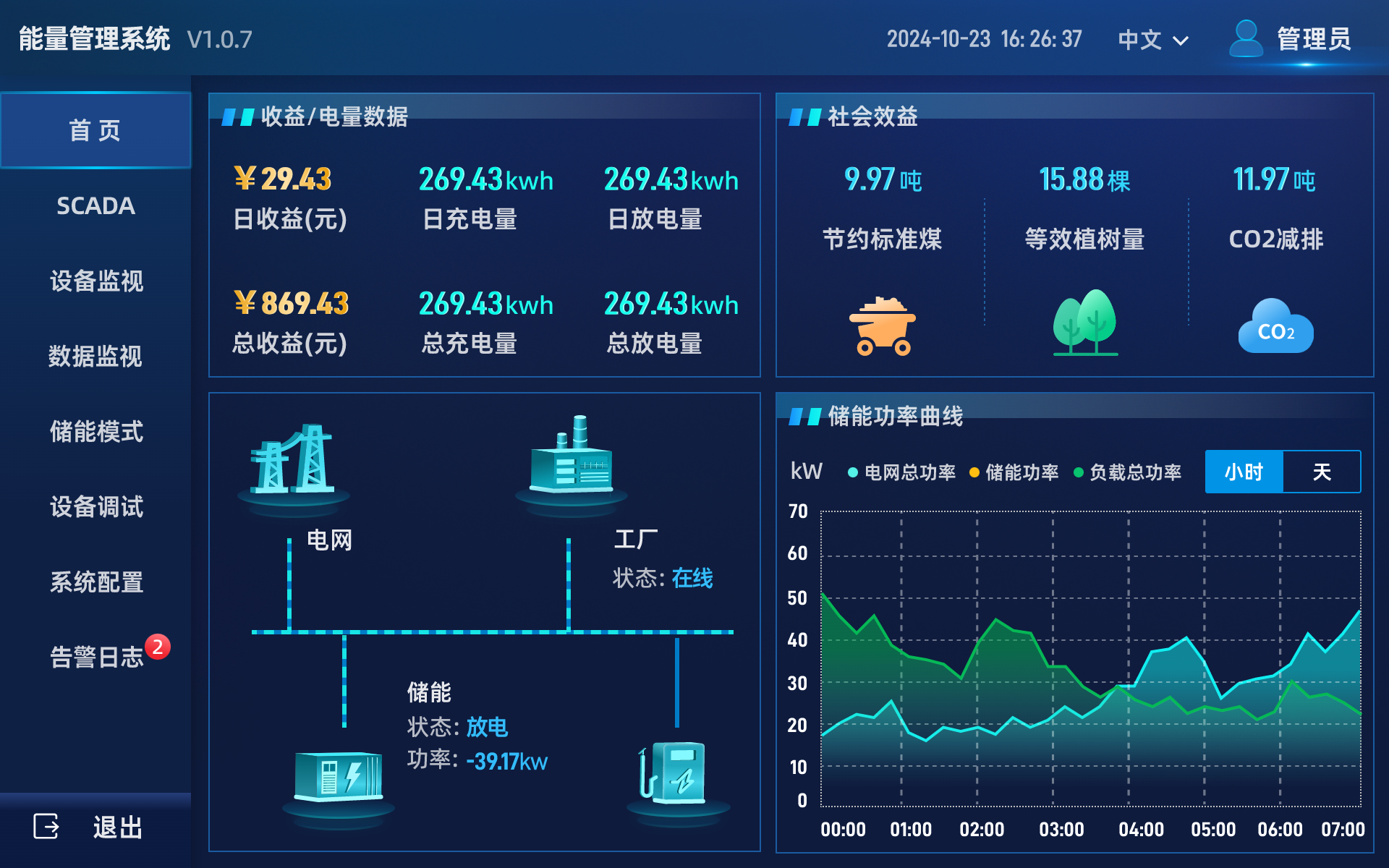1389x868 pixels.
Task: Click the 退出 logout button
Action: pyautogui.click(x=116, y=826)
